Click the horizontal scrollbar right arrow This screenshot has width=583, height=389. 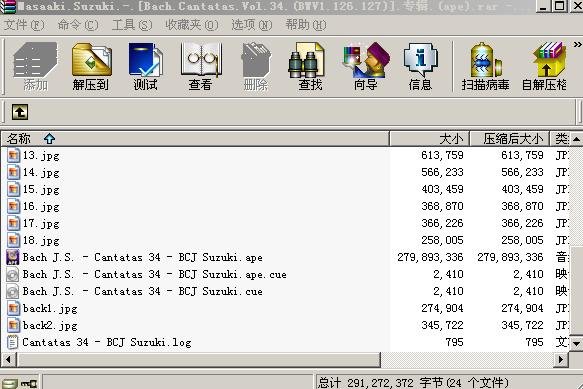[561, 360]
